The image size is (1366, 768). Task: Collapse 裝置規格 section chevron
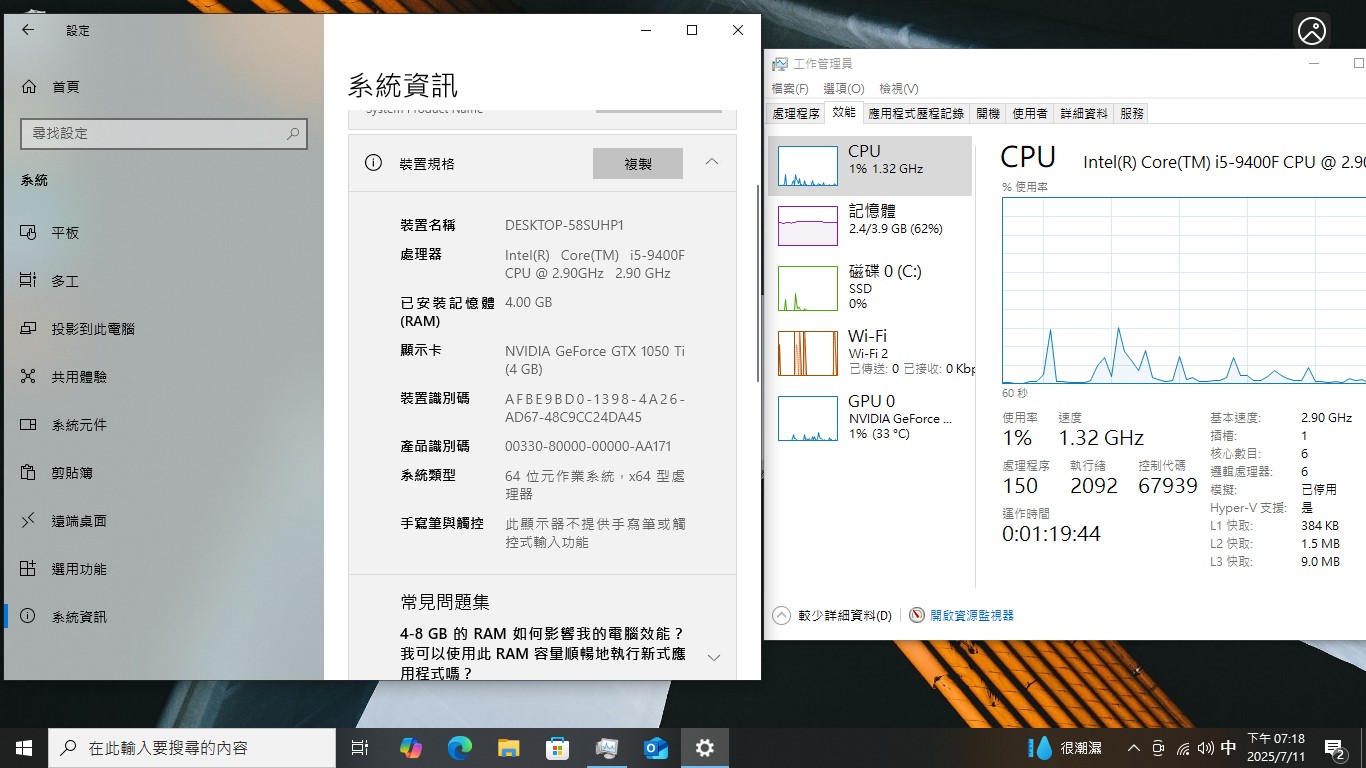click(712, 162)
